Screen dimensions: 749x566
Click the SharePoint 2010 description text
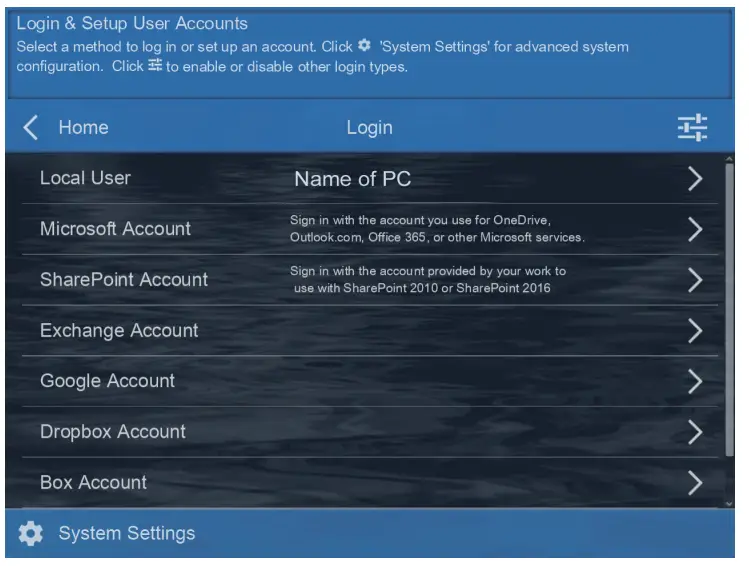428,279
